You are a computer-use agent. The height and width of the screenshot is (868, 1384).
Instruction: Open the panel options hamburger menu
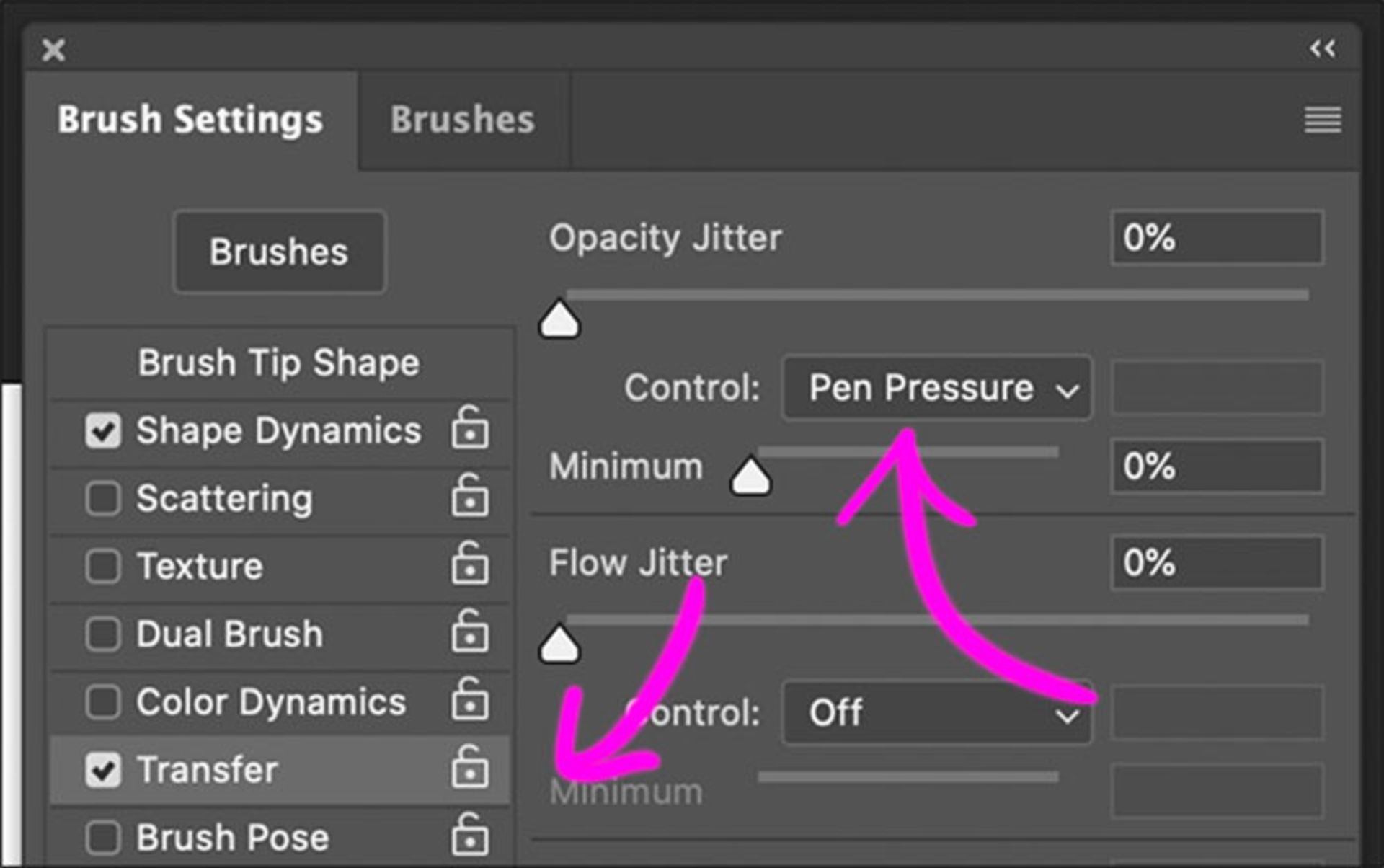coord(1322,120)
